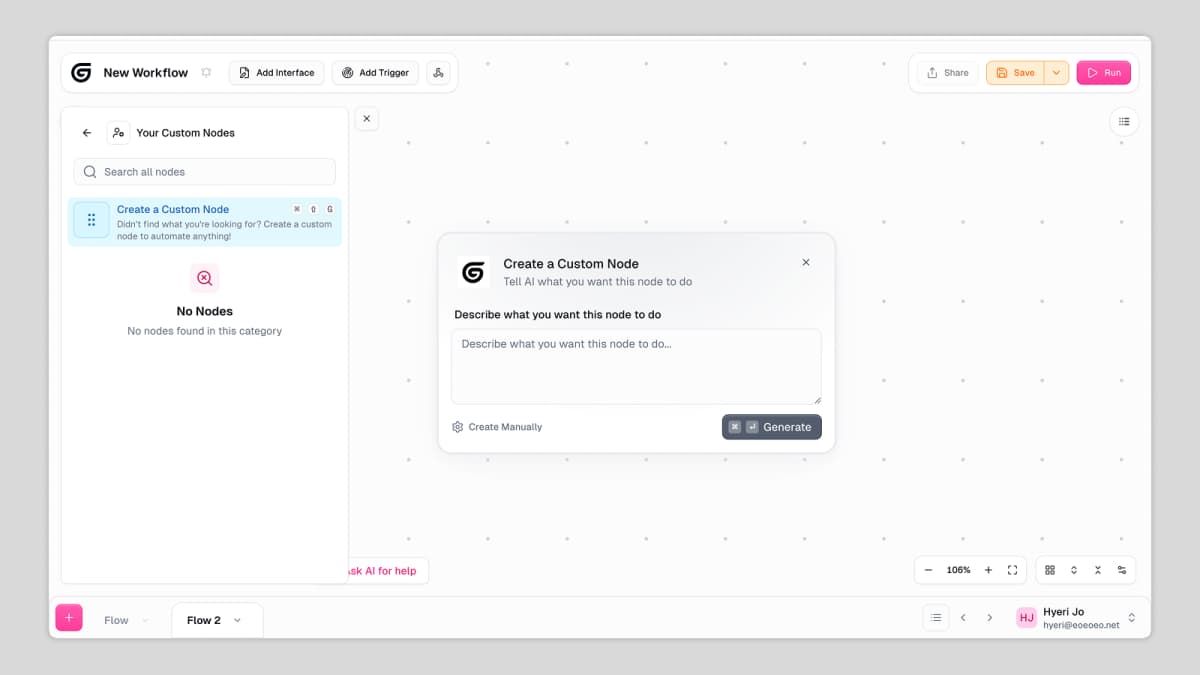This screenshot has height=675, width=1200.
Task: Open the webhook icon button after Add Trigger
Action: point(438,73)
